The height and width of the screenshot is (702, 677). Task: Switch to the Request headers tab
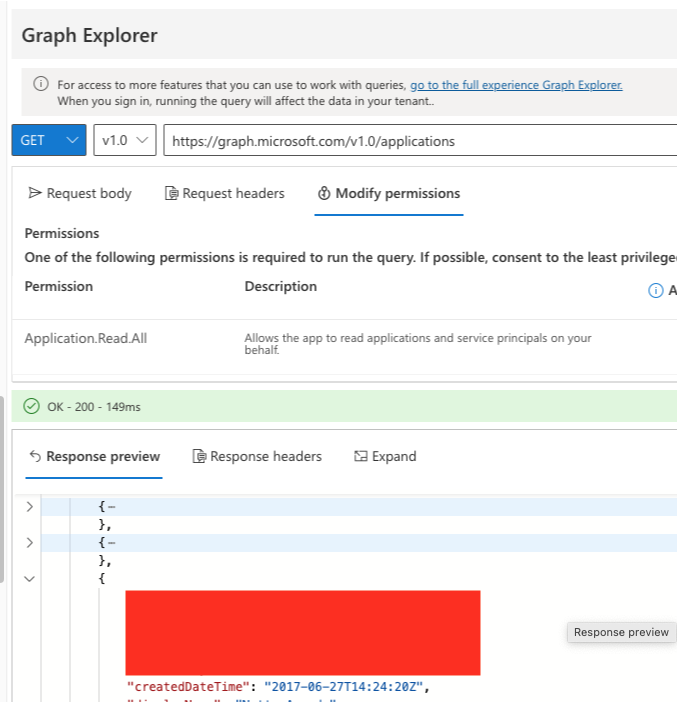(225, 193)
